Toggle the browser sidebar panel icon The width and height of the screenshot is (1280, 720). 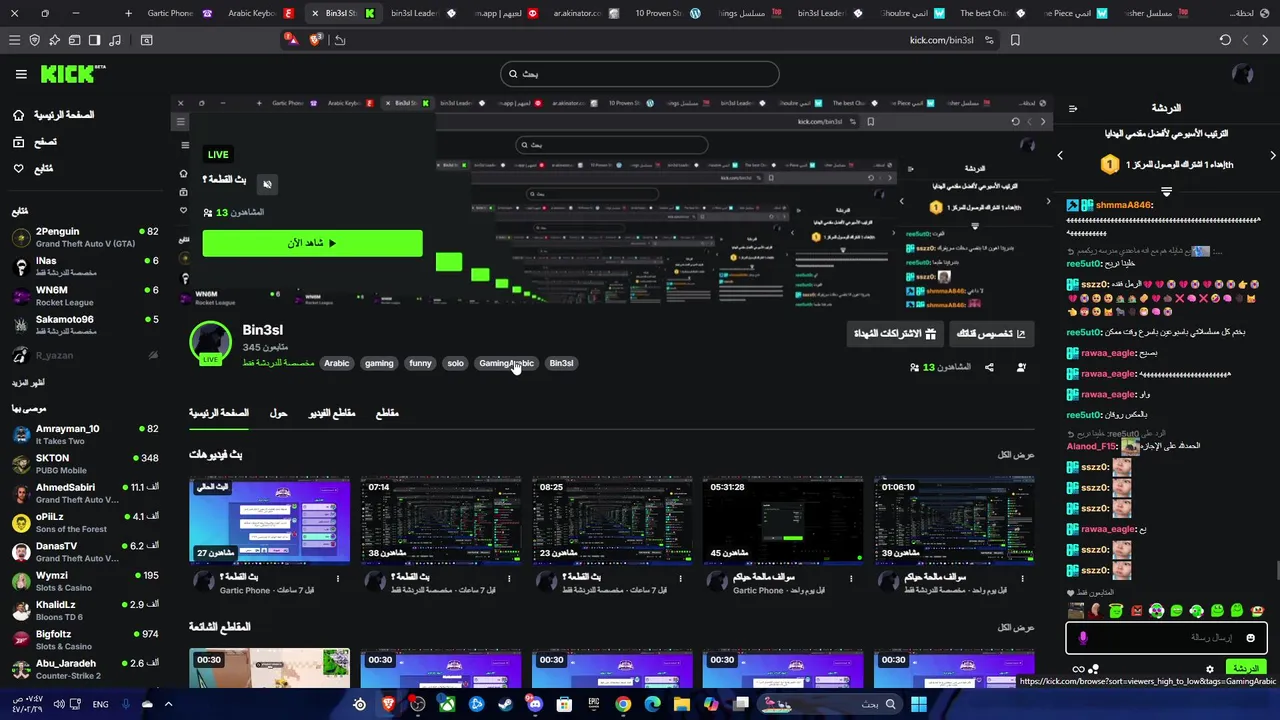94,40
